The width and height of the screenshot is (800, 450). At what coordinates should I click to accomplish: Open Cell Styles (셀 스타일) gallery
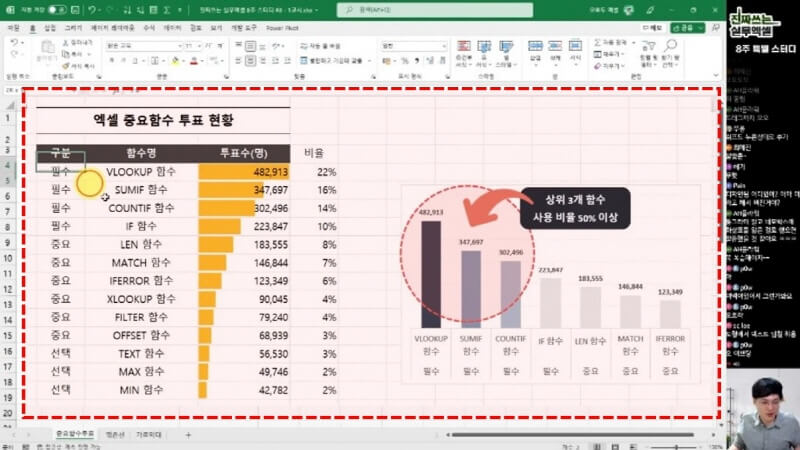506,54
